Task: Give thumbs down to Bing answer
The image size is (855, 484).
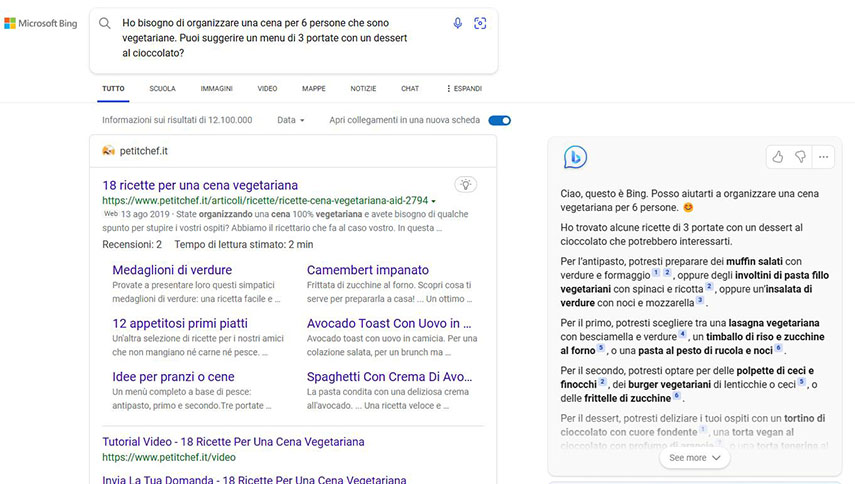Action: (x=800, y=157)
